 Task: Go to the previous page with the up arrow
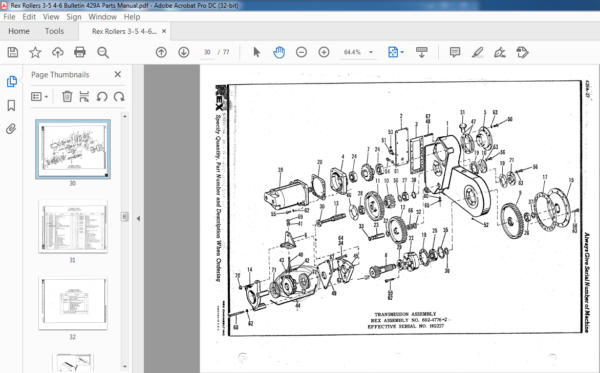click(x=161, y=52)
